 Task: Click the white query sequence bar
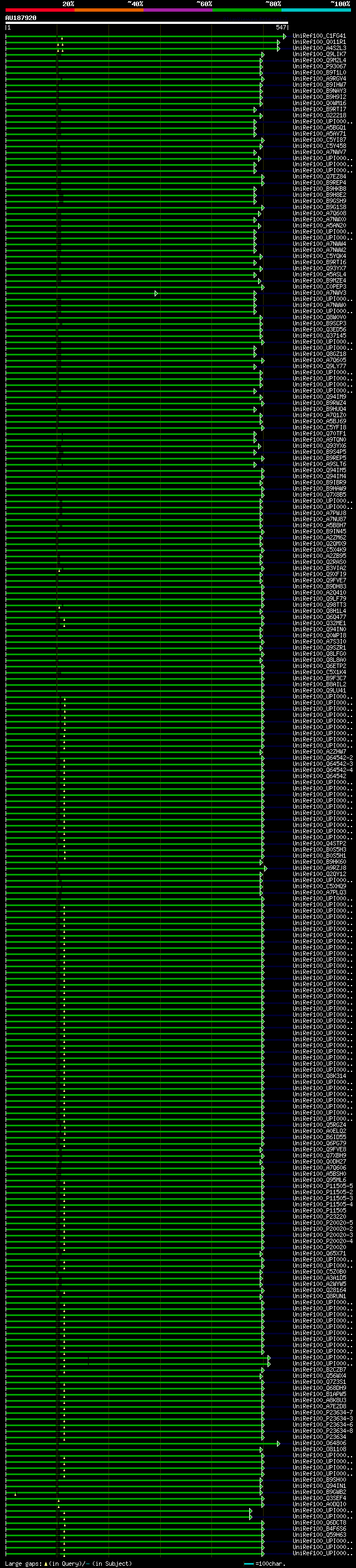pos(147,23)
